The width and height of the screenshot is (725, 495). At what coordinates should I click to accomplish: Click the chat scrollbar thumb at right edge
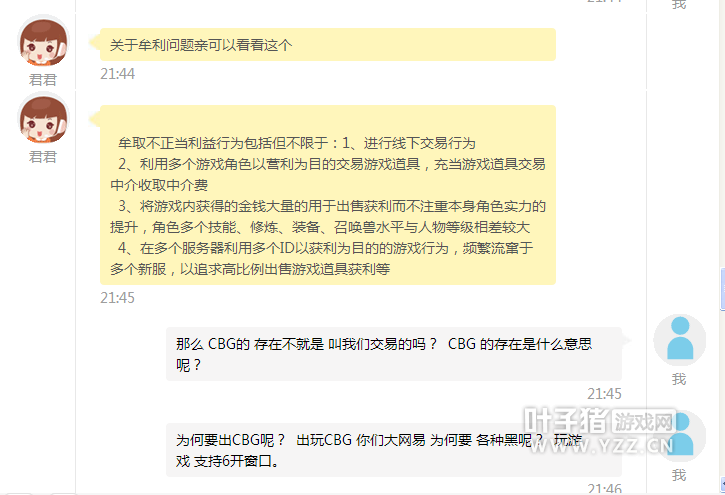click(x=723, y=289)
